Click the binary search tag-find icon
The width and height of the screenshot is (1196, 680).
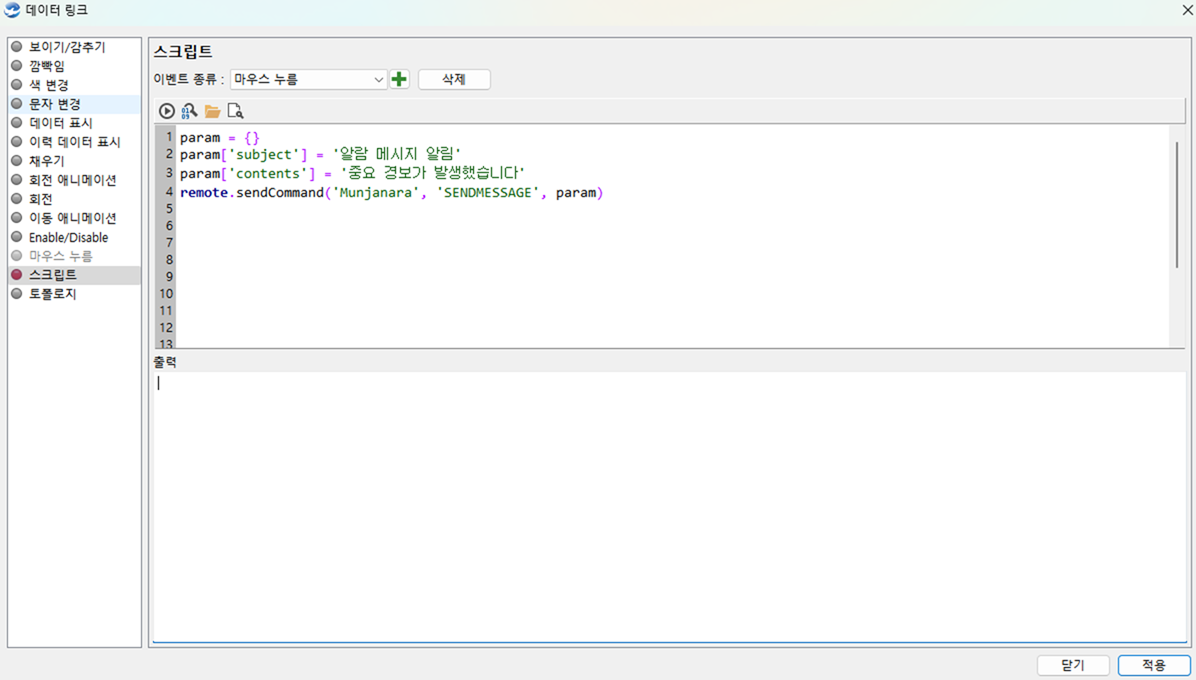pyautogui.click(x=189, y=111)
